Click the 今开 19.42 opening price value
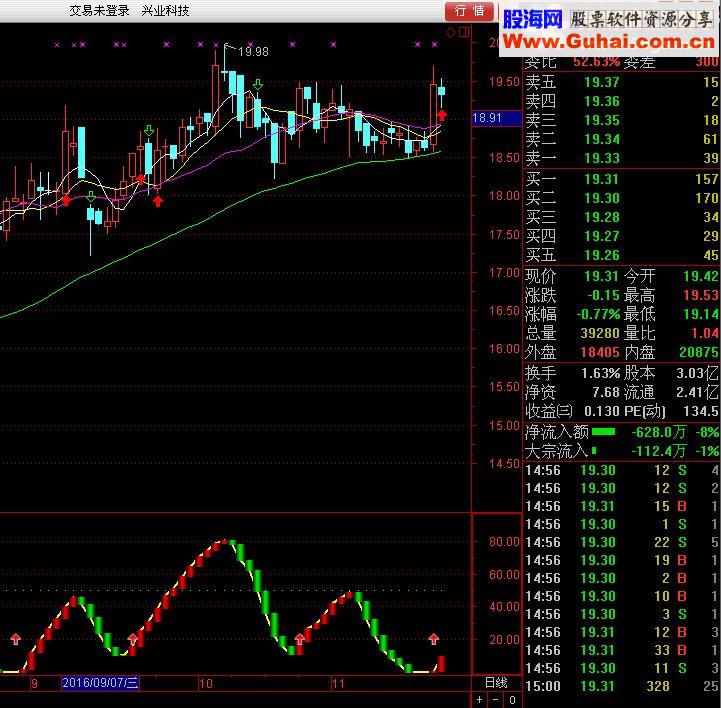The height and width of the screenshot is (708, 721). tap(701, 276)
